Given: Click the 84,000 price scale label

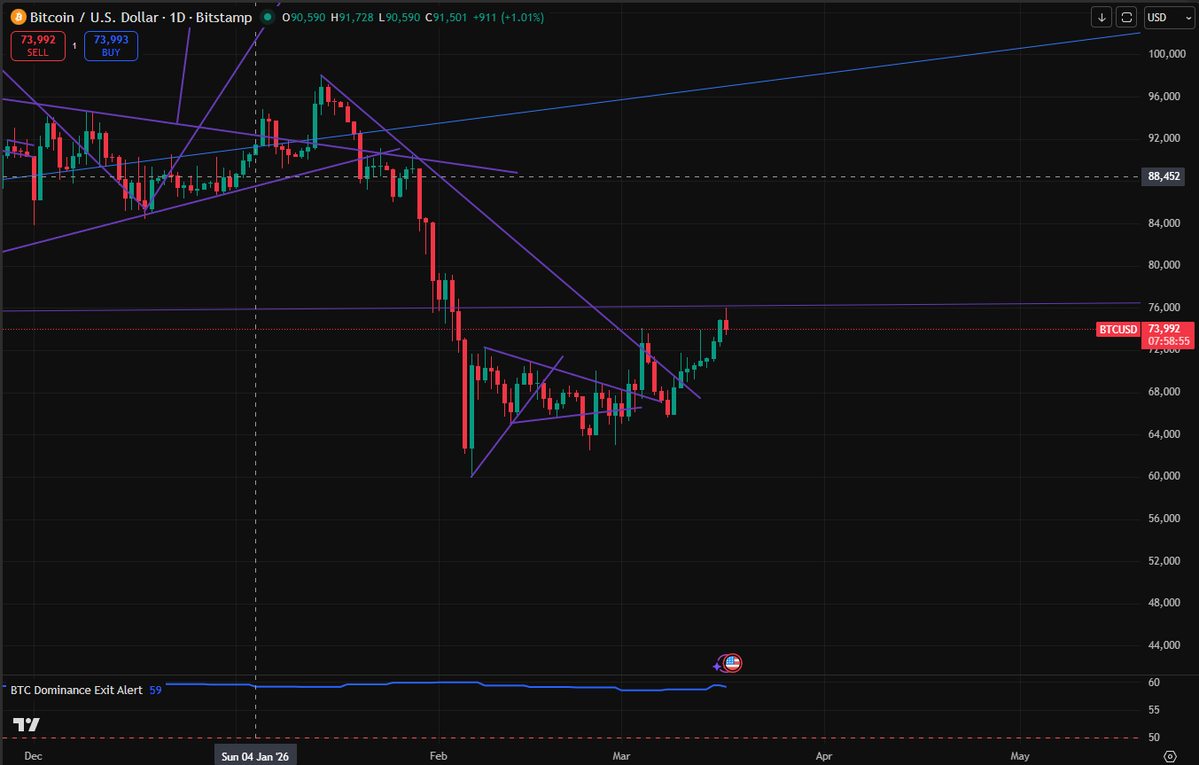Looking at the screenshot, I should 1164,223.
